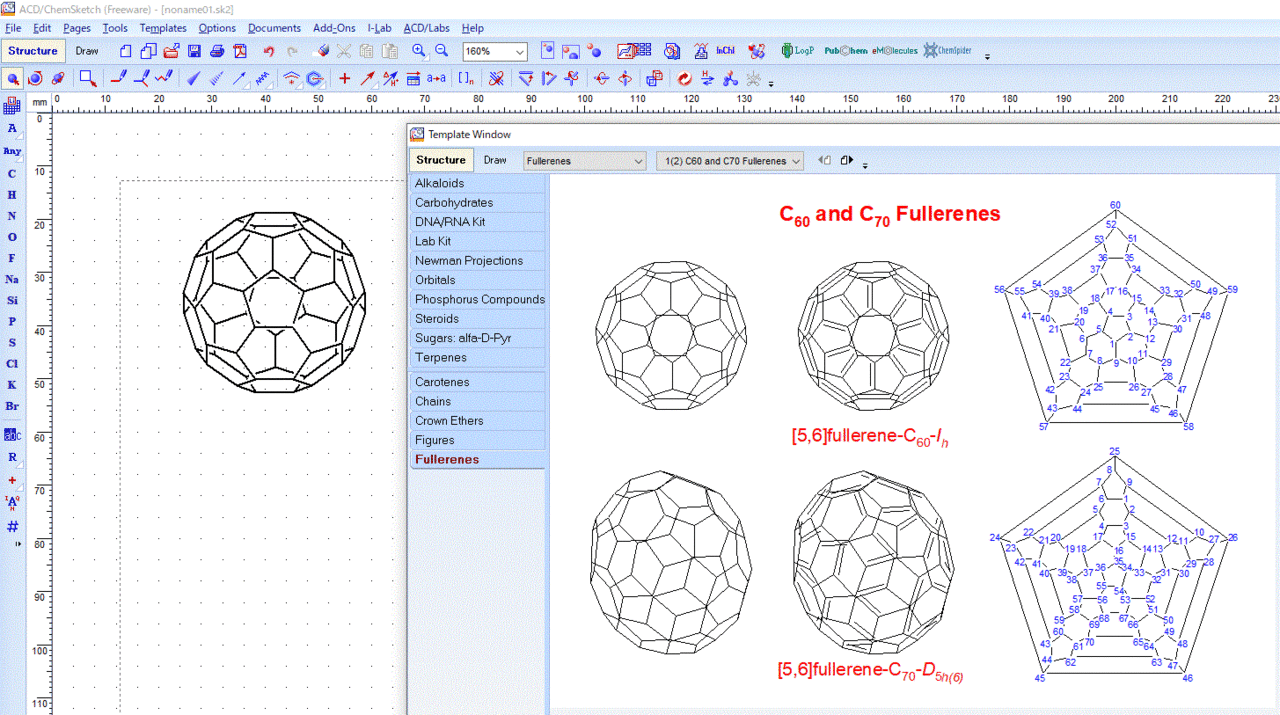Screen dimensions: 1280x715
Task: Click Structure mode in main window
Action: (33, 51)
